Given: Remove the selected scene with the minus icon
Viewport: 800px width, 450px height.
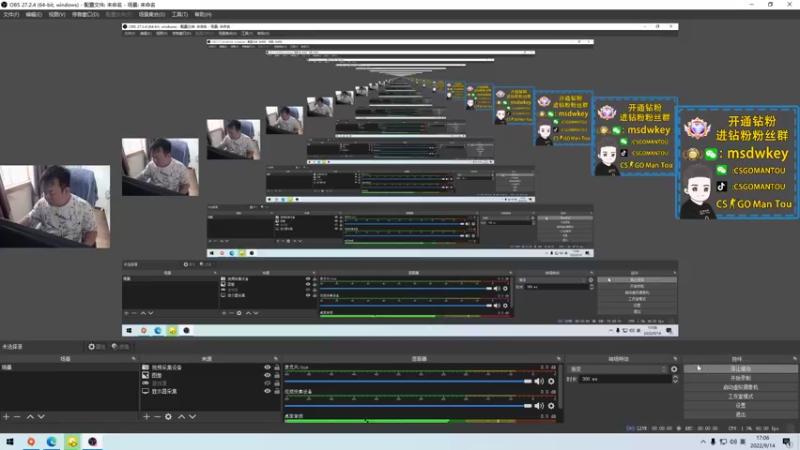Looking at the screenshot, I should 17,417.
